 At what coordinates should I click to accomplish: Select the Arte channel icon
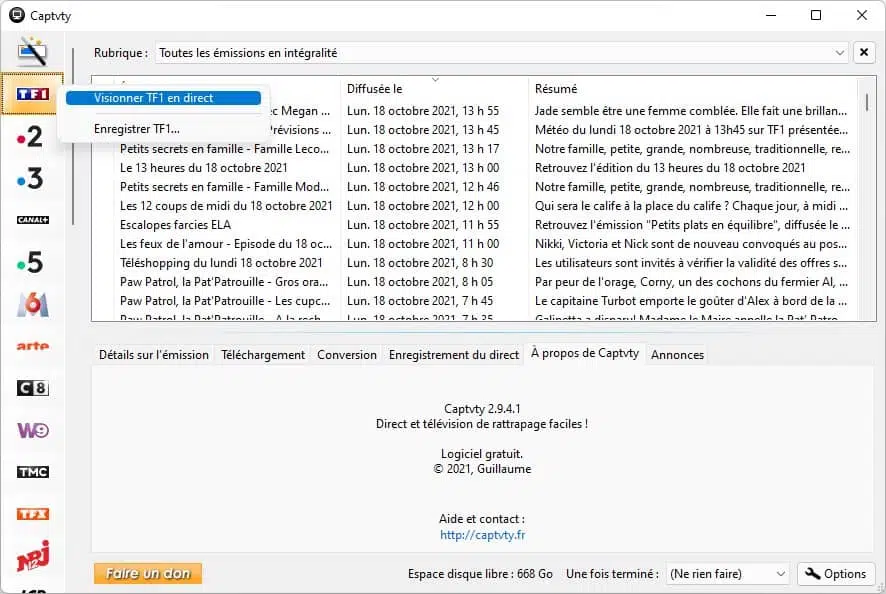(32, 346)
